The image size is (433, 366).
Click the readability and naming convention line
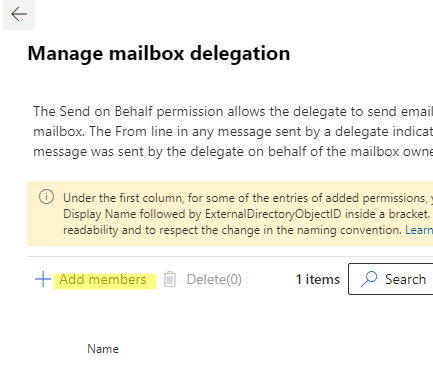[x=232, y=230]
